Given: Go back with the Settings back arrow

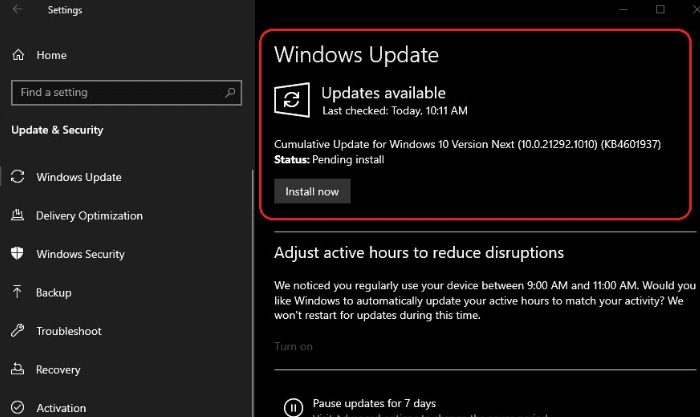Looking at the screenshot, I should pyautogui.click(x=17, y=9).
